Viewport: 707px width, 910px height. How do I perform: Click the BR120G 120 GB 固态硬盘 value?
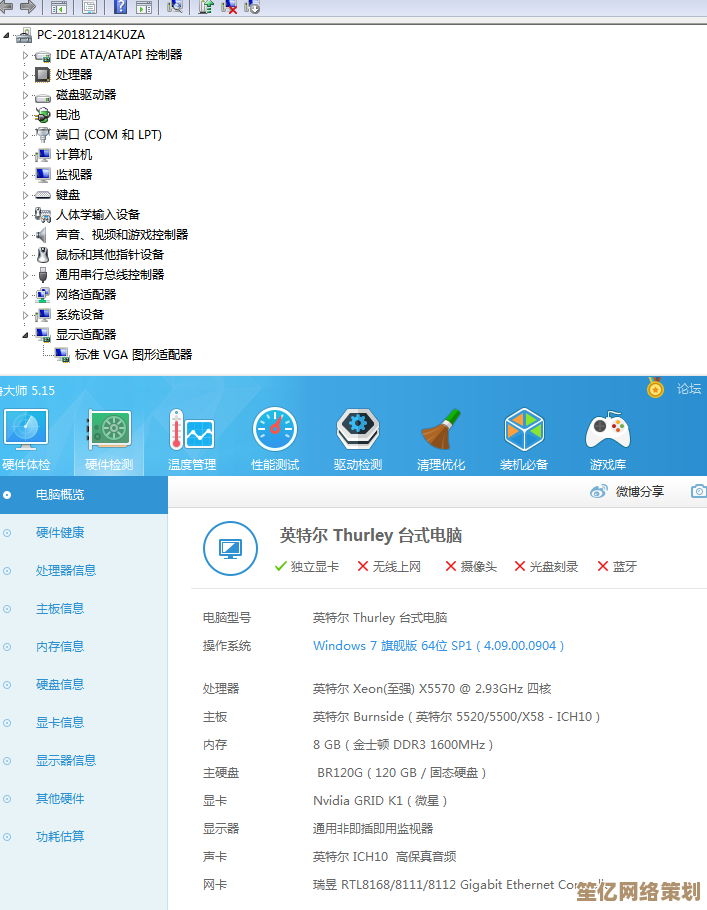pyautogui.click(x=401, y=773)
